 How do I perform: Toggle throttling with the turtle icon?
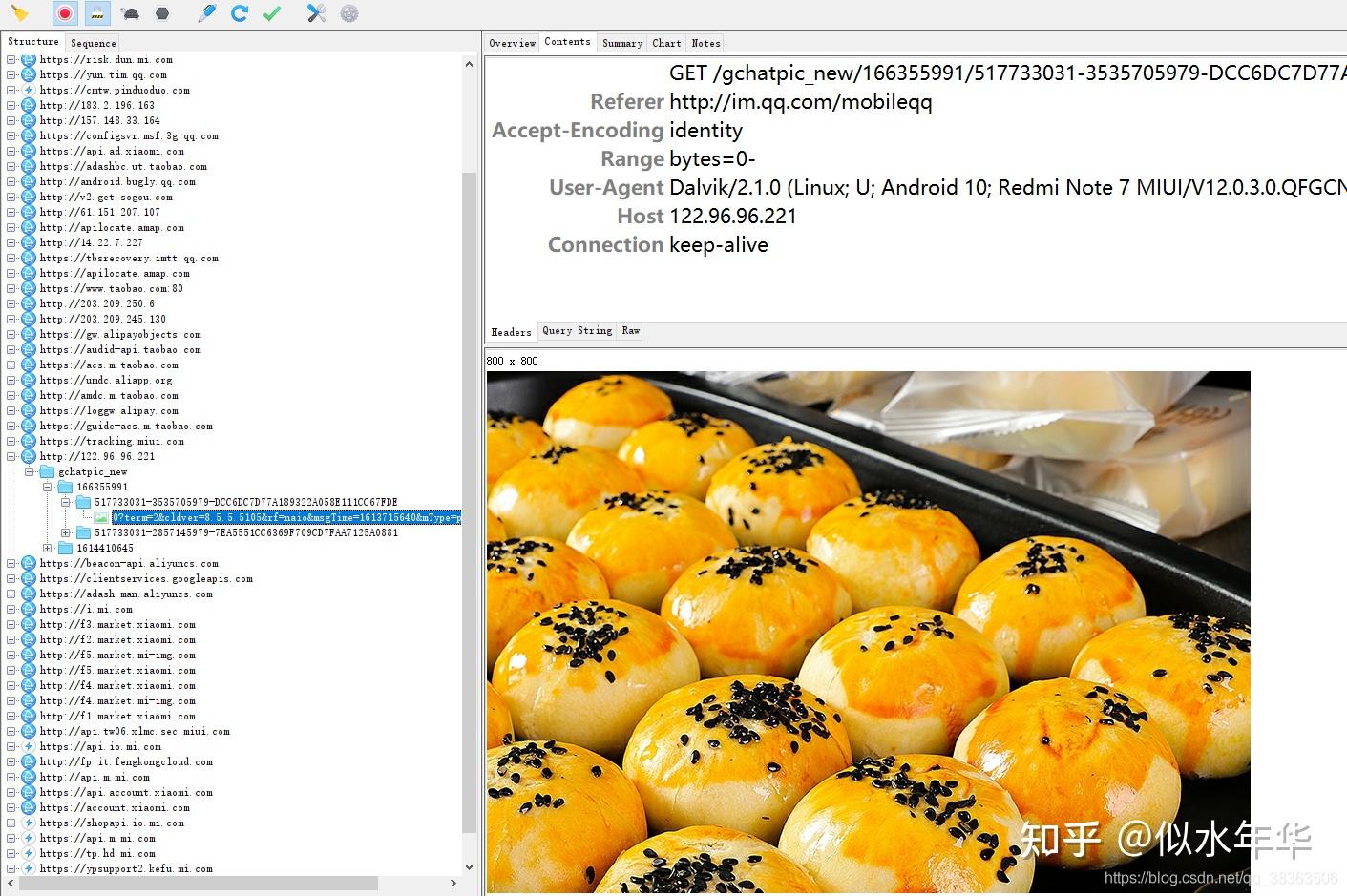[x=131, y=13]
